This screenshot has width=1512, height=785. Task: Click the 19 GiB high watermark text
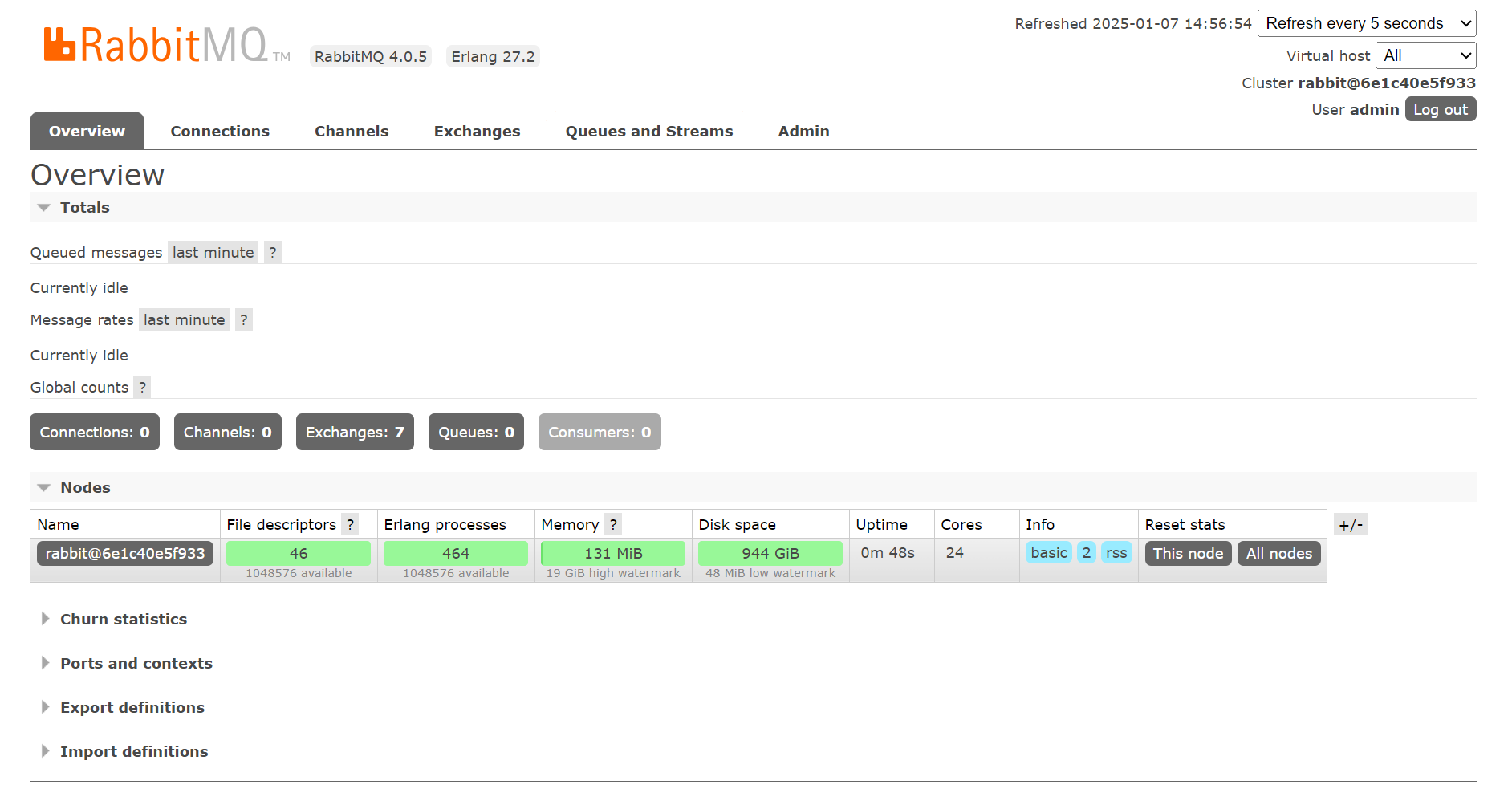(613, 573)
